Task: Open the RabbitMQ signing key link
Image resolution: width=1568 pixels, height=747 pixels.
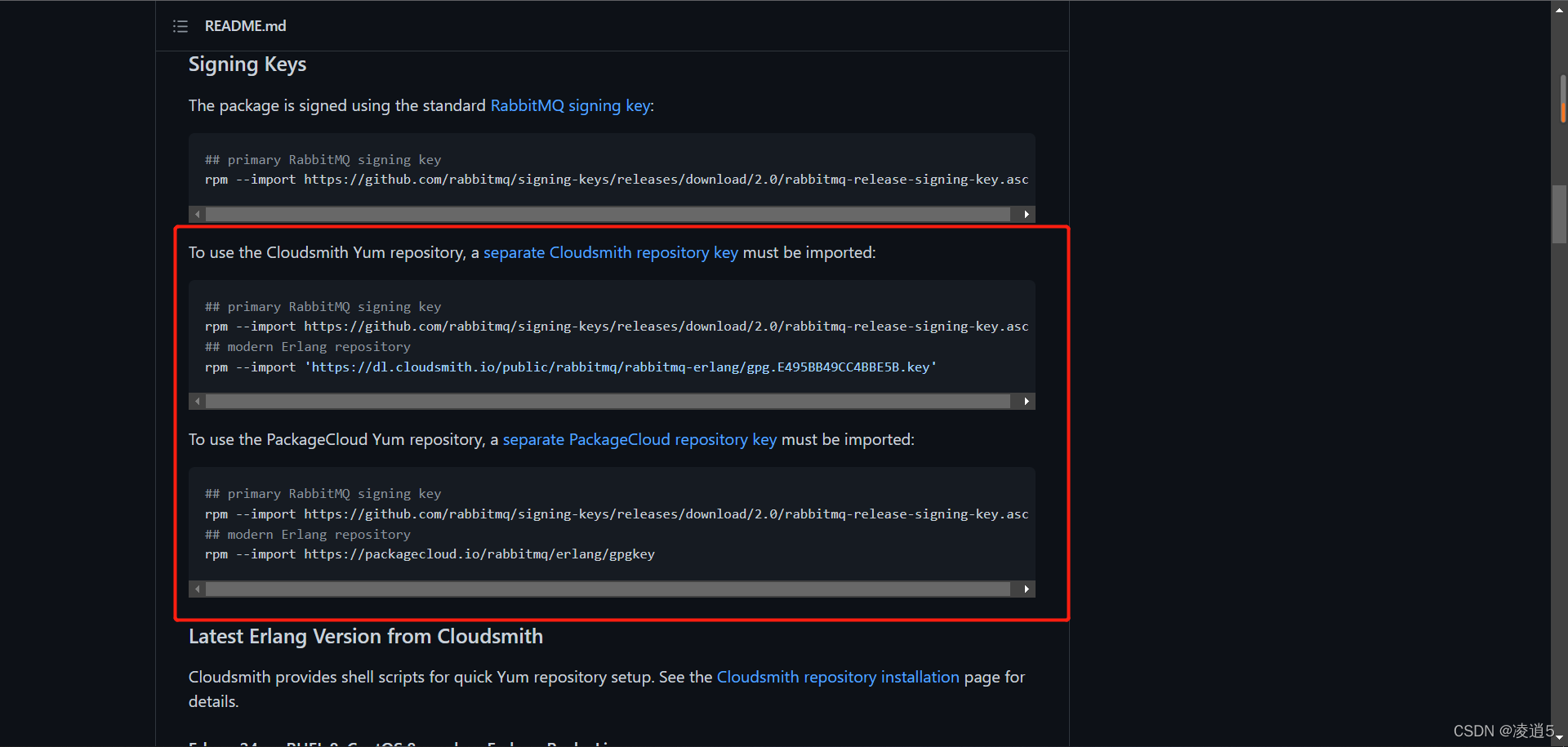Action: pyautogui.click(x=570, y=105)
